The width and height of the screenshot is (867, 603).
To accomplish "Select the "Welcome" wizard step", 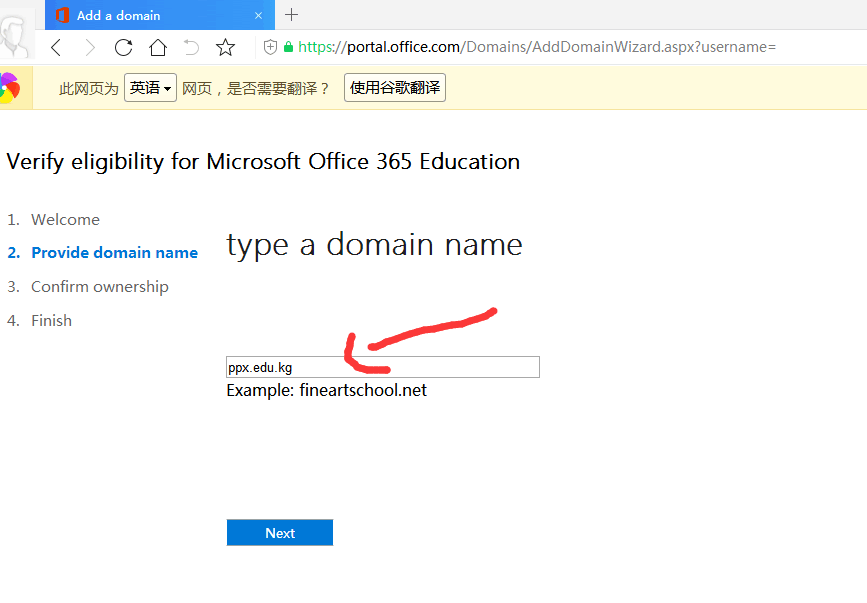I will point(65,220).
